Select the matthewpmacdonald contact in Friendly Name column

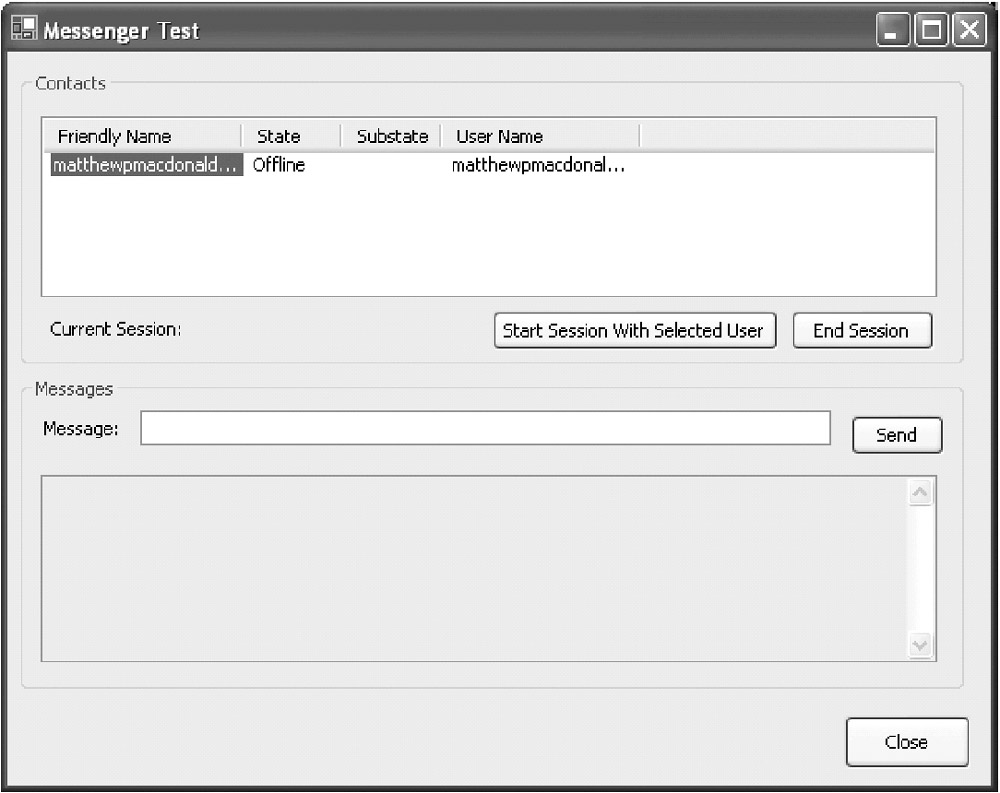[x=146, y=166]
